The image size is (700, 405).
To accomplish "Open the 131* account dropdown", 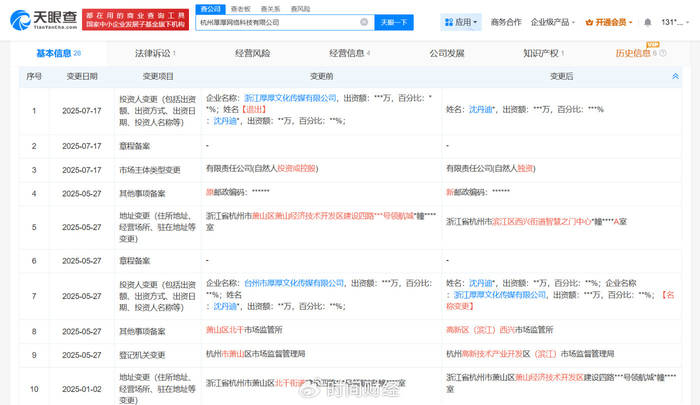I will [x=675, y=22].
